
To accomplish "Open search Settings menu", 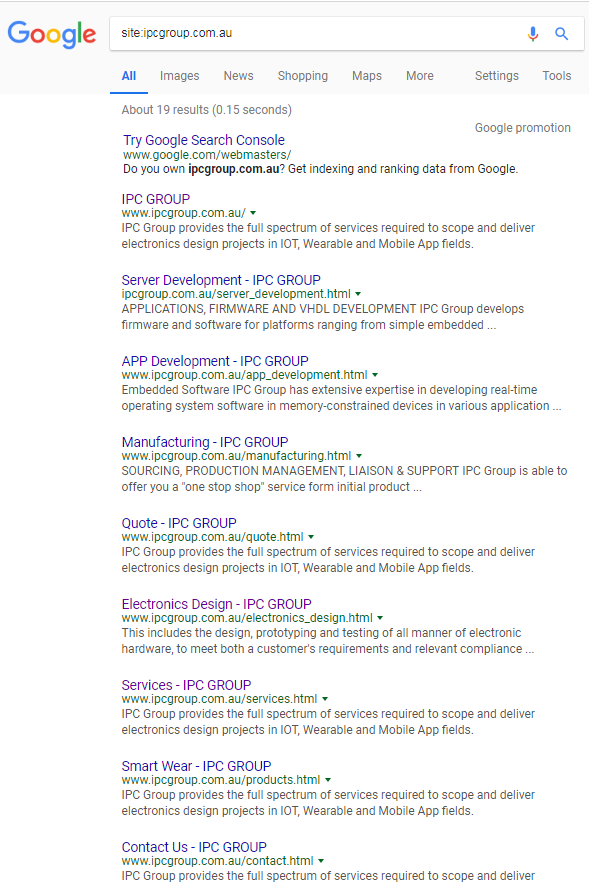I will pos(497,76).
